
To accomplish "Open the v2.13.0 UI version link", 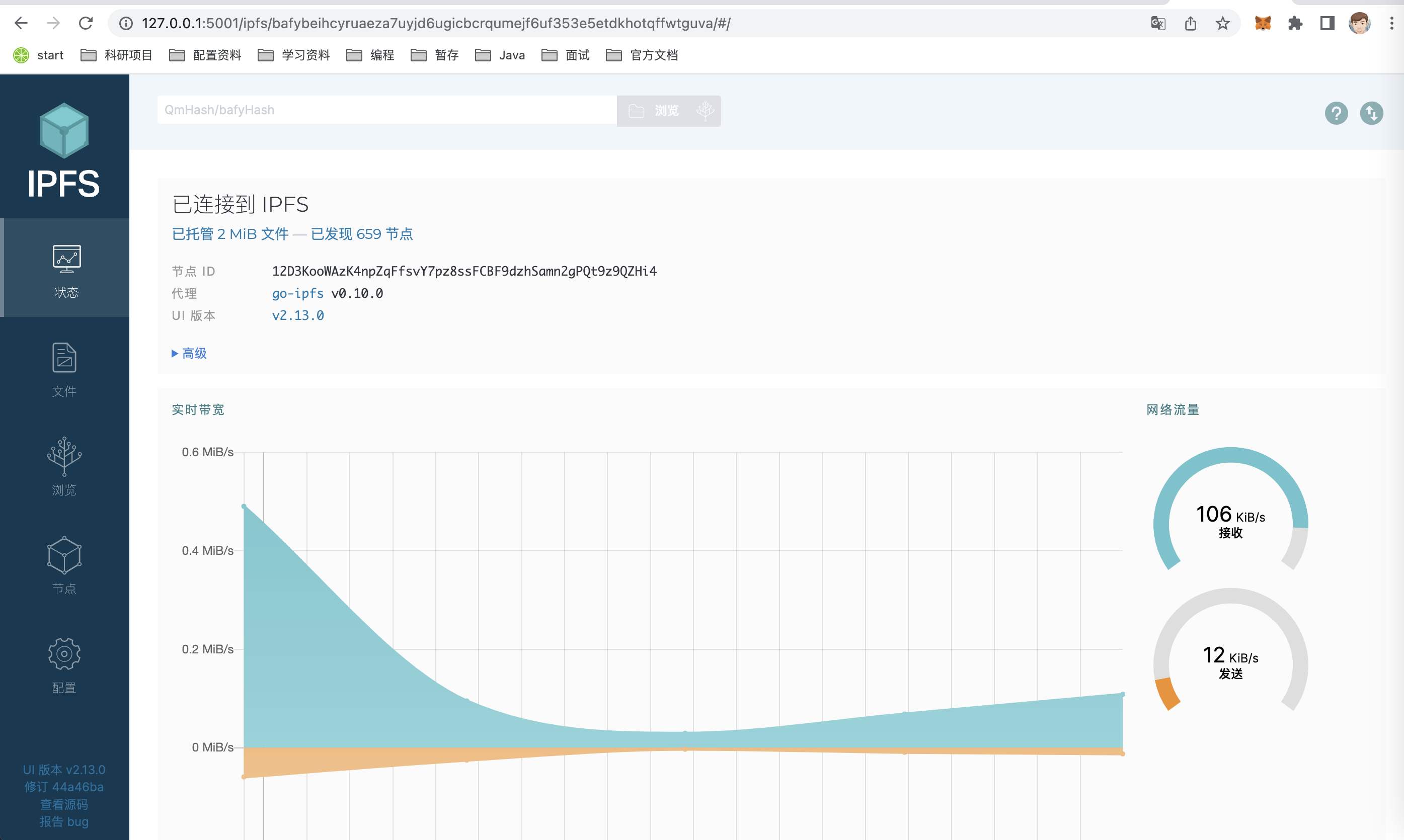I will 298,315.
